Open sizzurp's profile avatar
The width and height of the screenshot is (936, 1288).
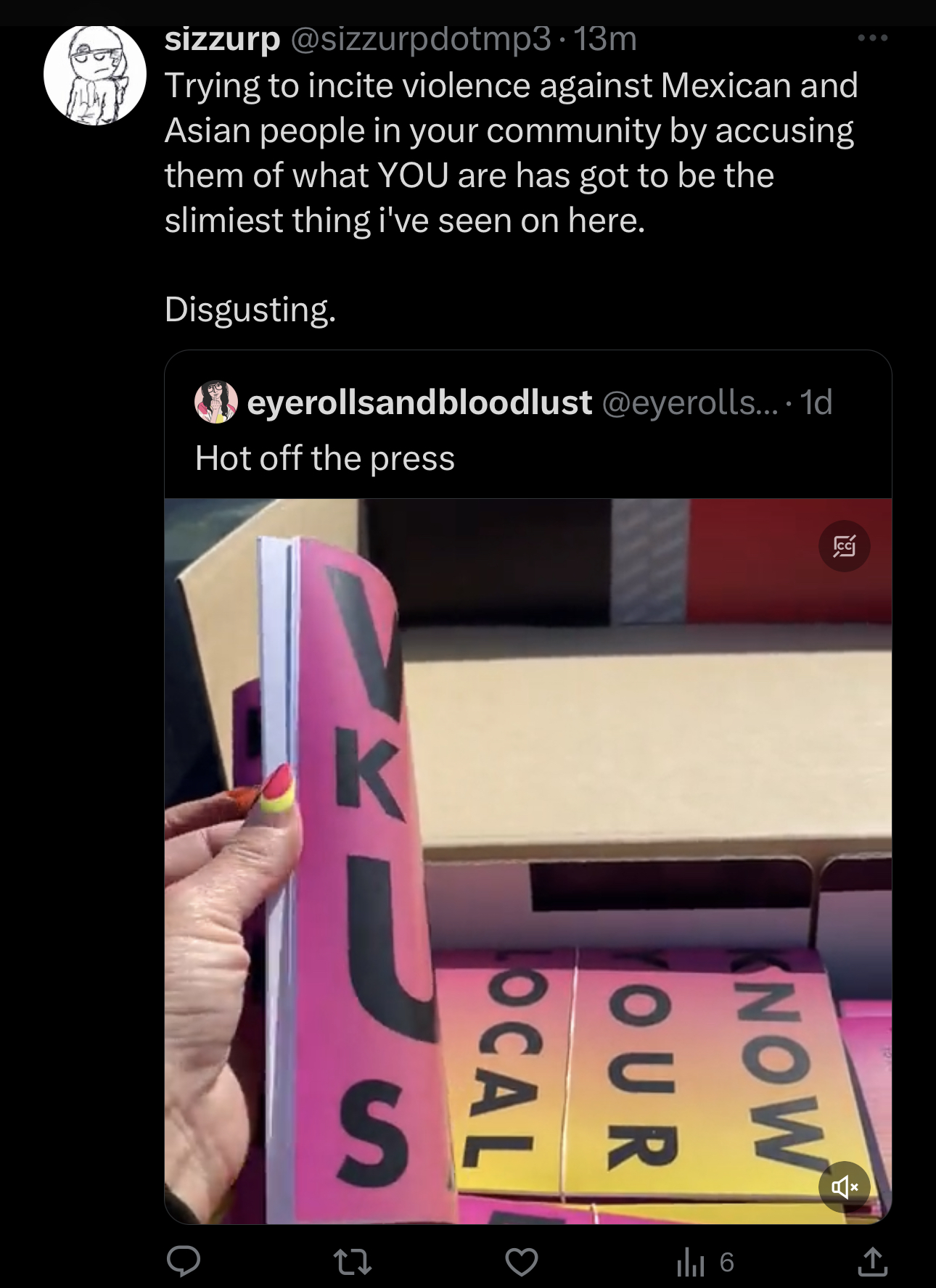(x=95, y=73)
